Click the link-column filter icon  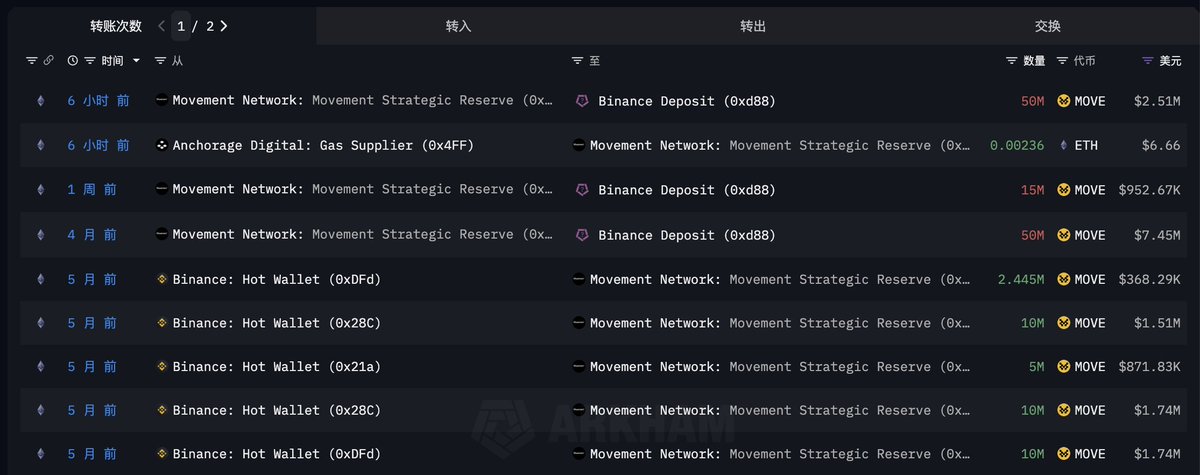coord(32,61)
